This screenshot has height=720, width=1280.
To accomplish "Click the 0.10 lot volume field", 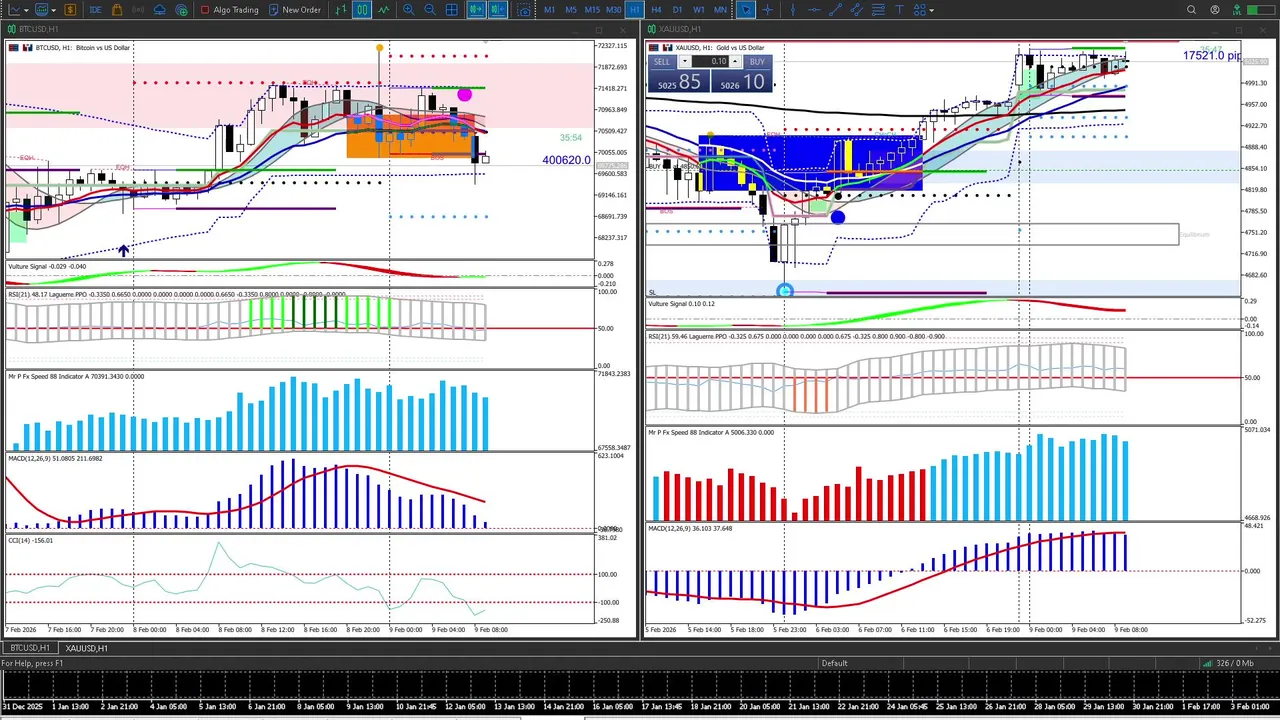I will click(x=711, y=62).
